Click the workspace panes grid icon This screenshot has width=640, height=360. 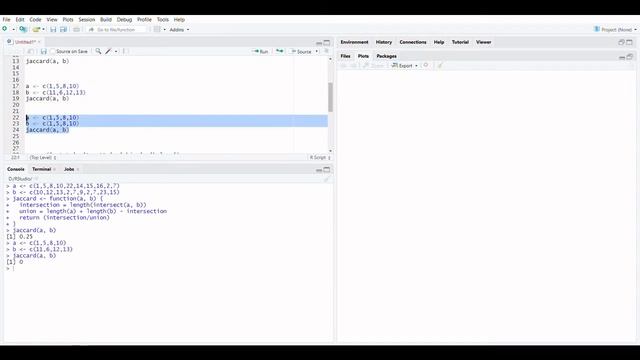click(157, 29)
